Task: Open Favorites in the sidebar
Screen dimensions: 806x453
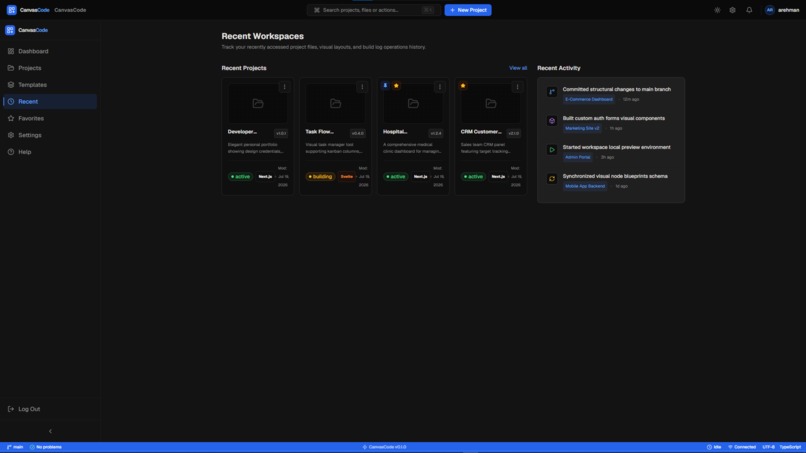Action: (50, 118)
